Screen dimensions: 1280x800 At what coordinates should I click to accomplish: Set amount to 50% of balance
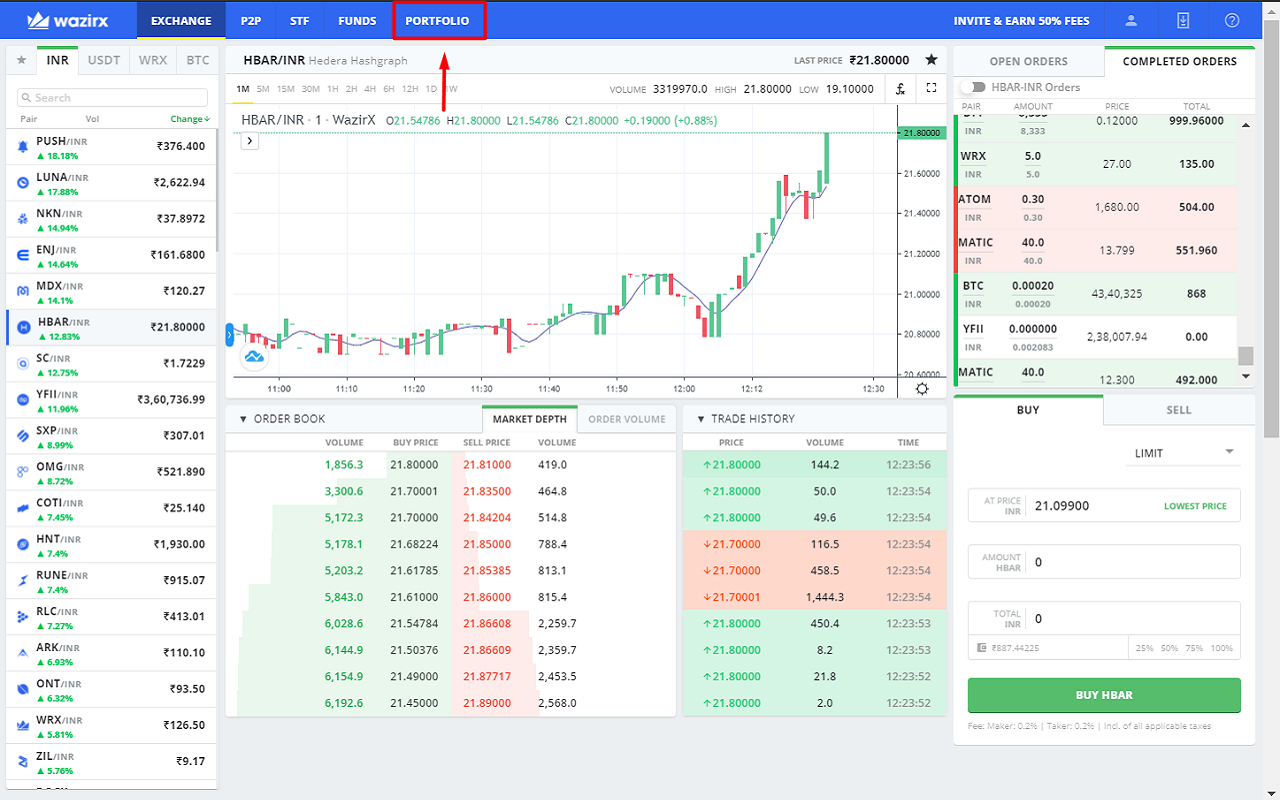pos(1169,648)
